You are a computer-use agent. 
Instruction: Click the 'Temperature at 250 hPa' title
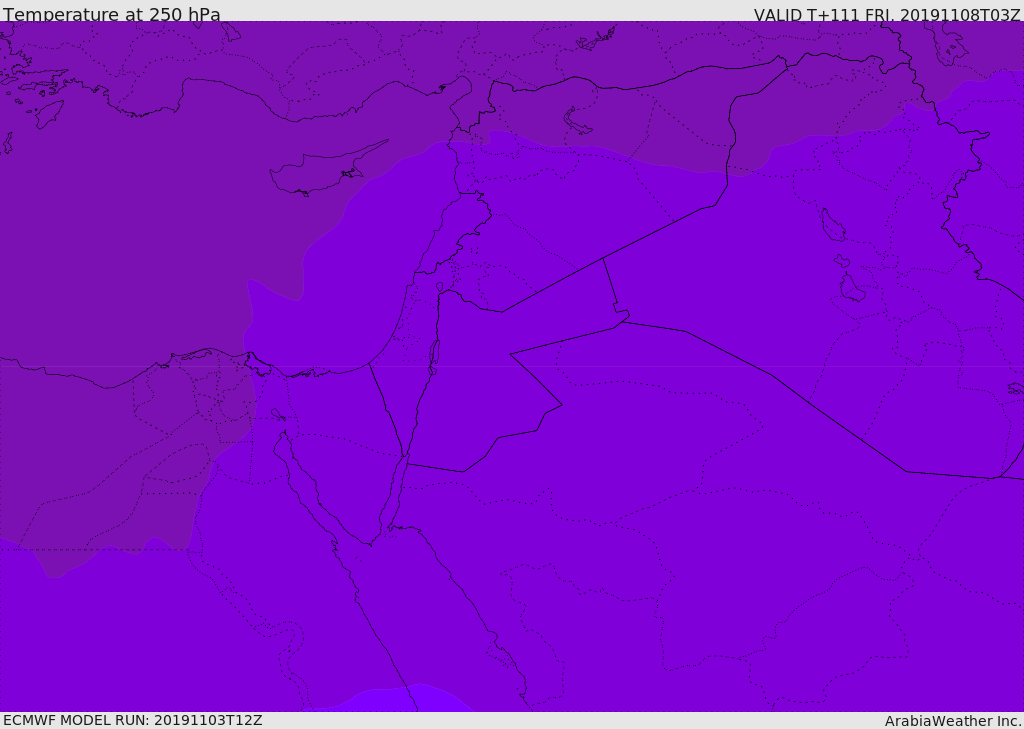coord(112,14)
